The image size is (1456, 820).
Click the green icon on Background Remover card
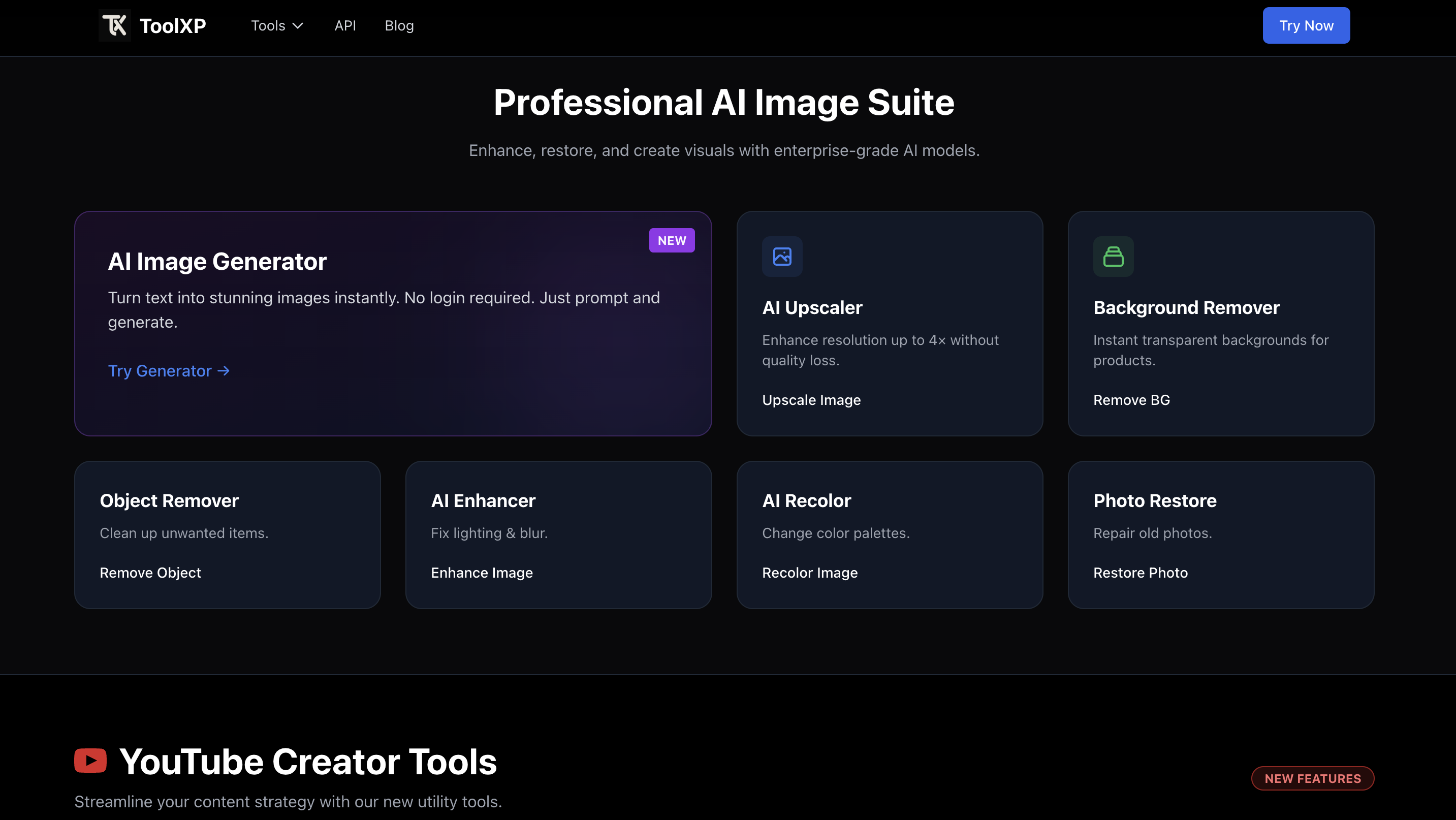[x=1113, y=256]
